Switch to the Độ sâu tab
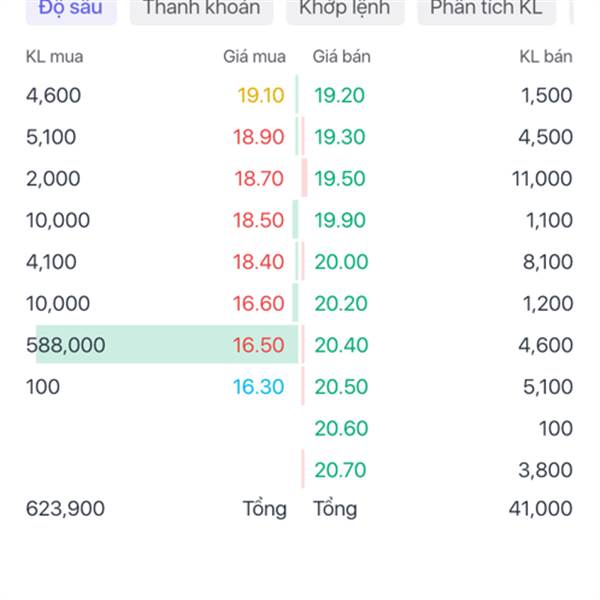 (71, 9)
